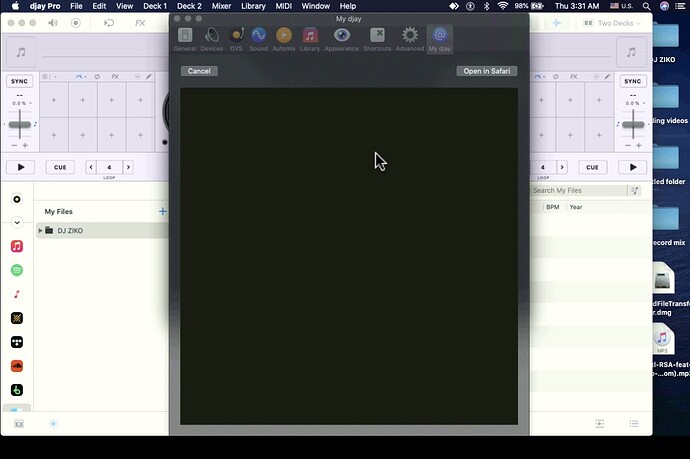Open left deck tempo percent dropdown
The height and width of the screenshot is (459, 690).
coord(22,103)
